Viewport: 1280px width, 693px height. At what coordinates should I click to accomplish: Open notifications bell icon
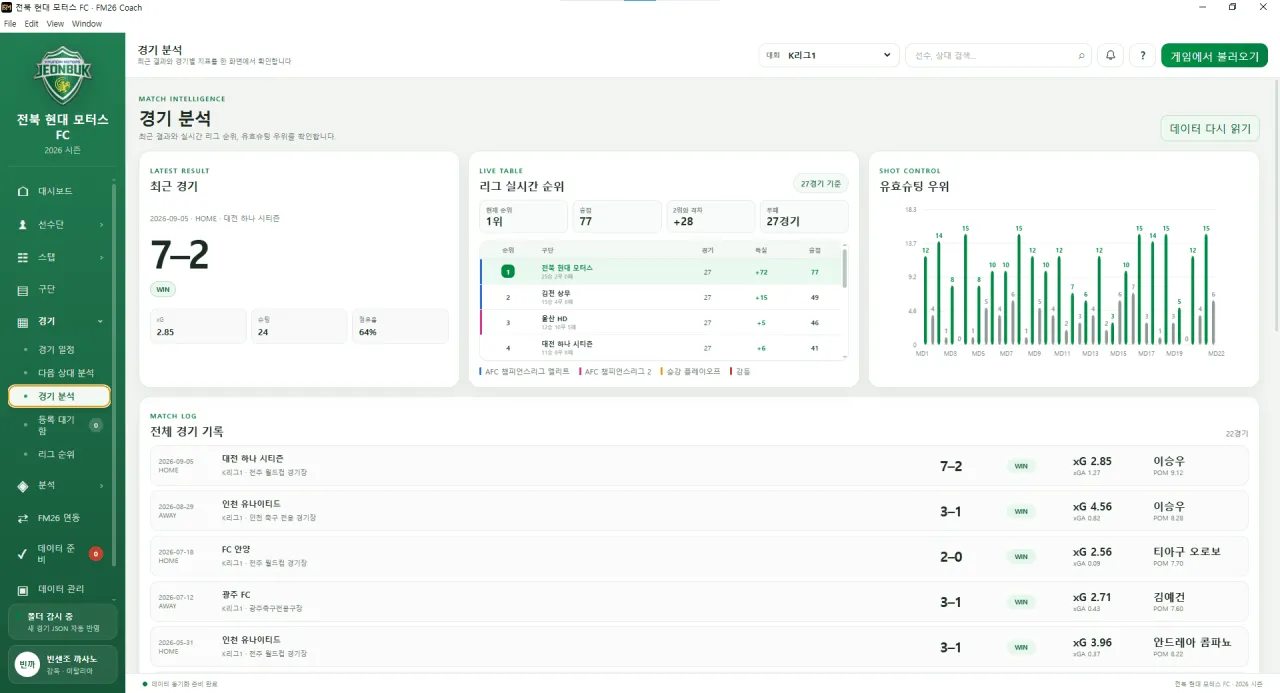point(1110,56)
